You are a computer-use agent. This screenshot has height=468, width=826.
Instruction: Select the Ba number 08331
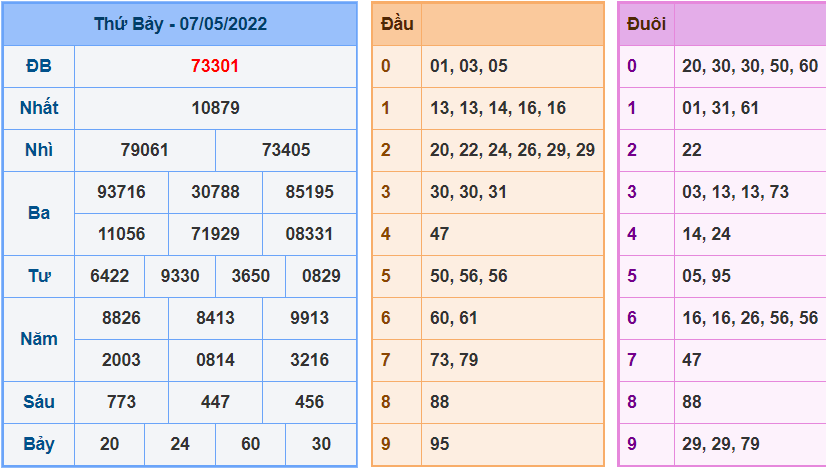pos(309,234)
